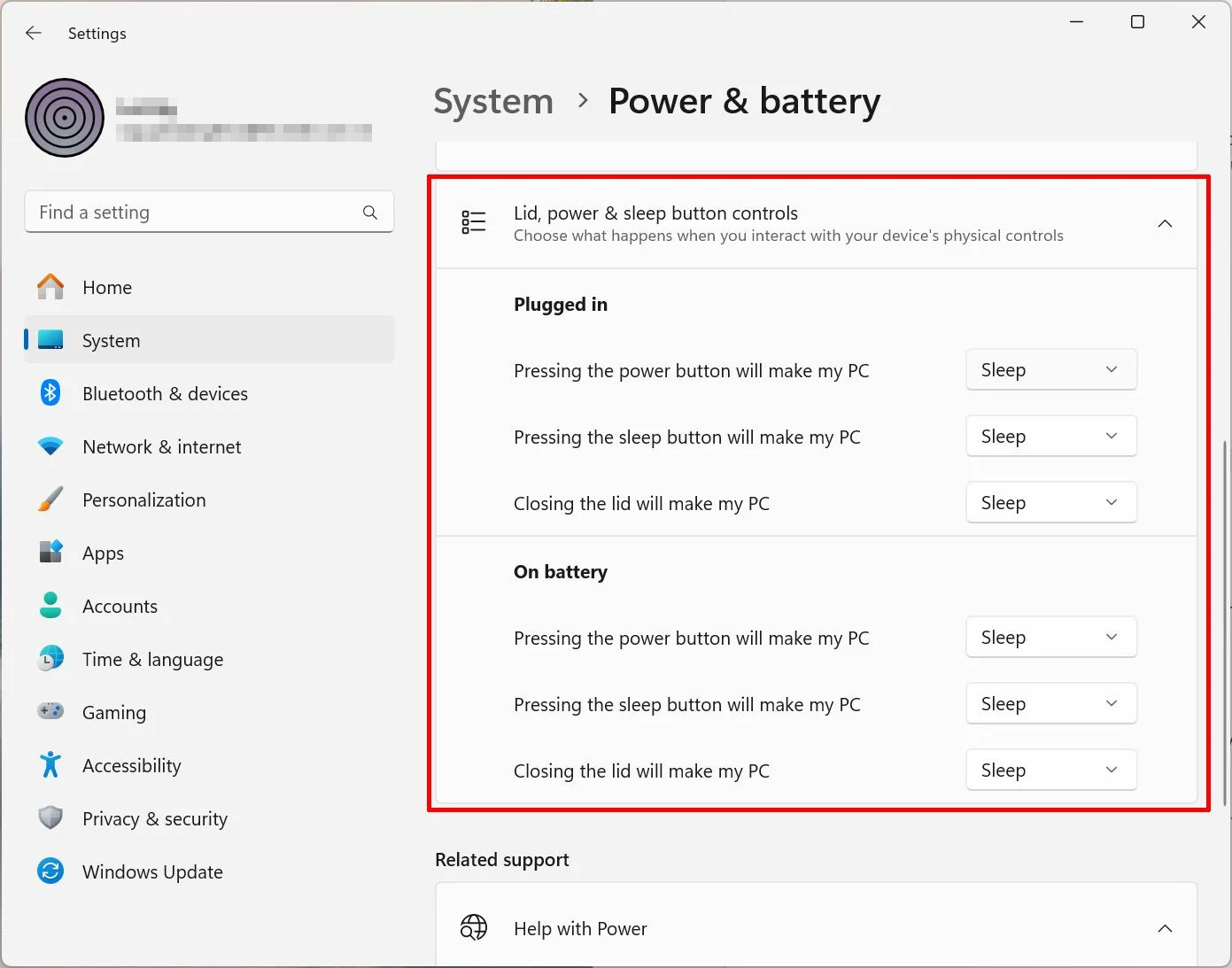Collapse the Lid, power & sleep controls section

coord(1165,223)
